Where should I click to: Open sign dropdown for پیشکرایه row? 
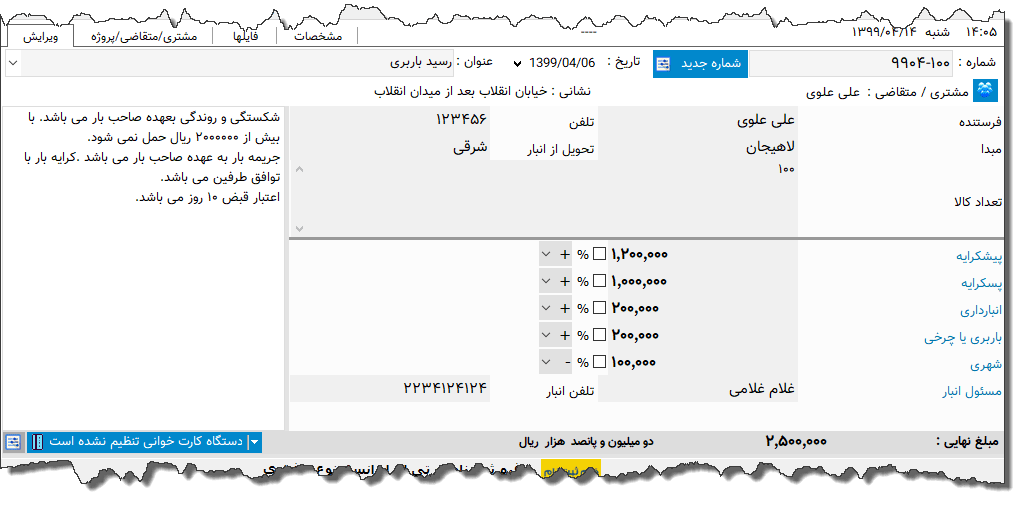point(556,254)
